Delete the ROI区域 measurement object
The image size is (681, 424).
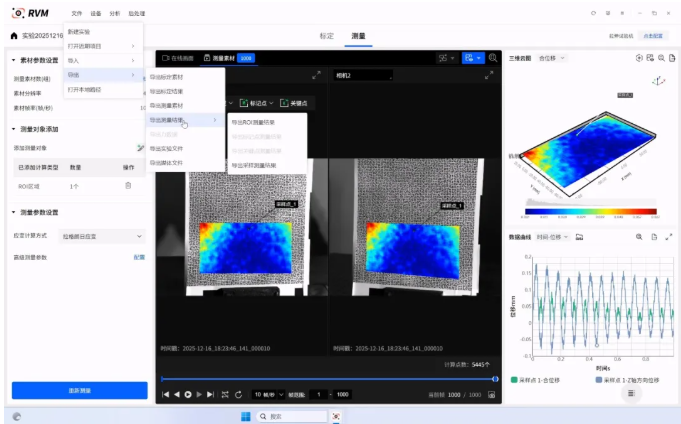coord(128,186)
